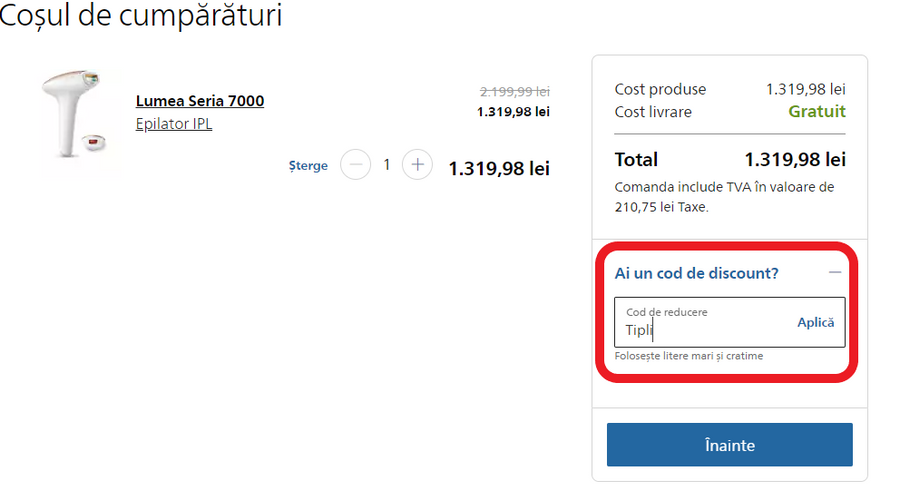
Task: Click the quantity value between the steppers
Action: click(386, 165)
